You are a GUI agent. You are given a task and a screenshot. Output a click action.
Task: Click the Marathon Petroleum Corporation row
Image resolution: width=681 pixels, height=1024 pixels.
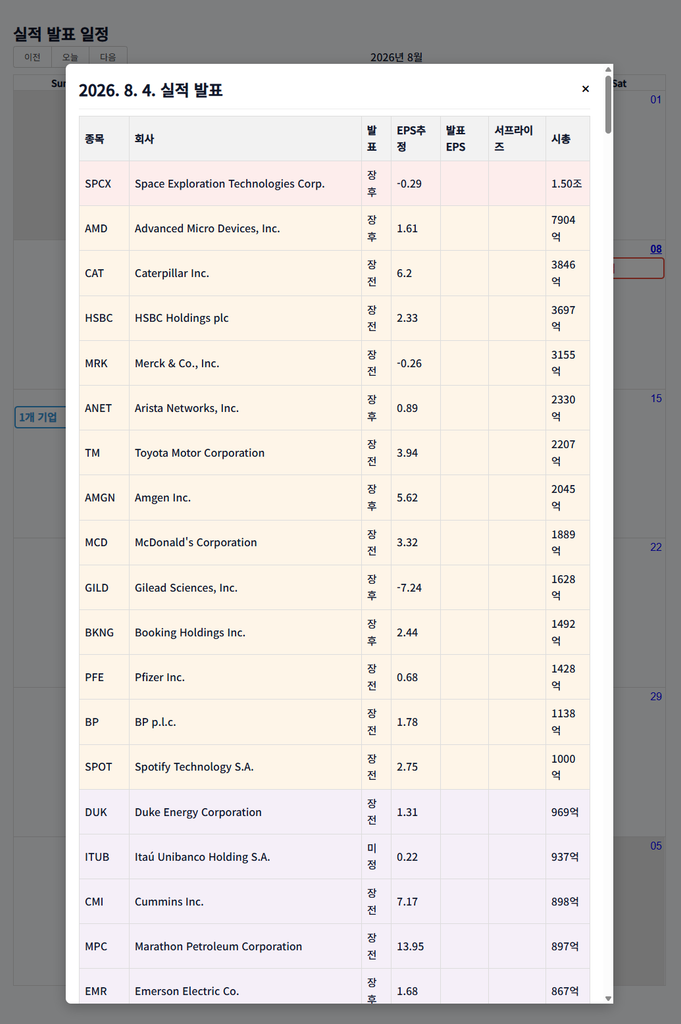pyautogui.click(x=334, y=946)
